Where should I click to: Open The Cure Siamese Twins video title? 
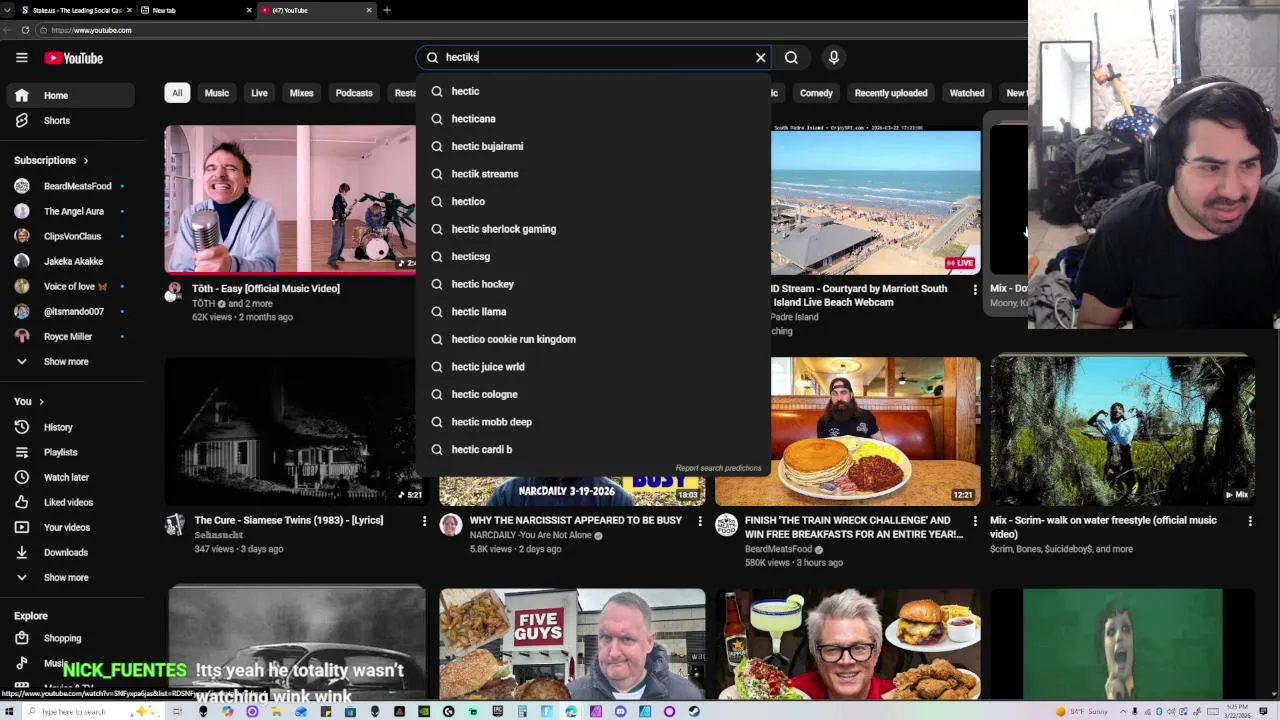[288, 520]
